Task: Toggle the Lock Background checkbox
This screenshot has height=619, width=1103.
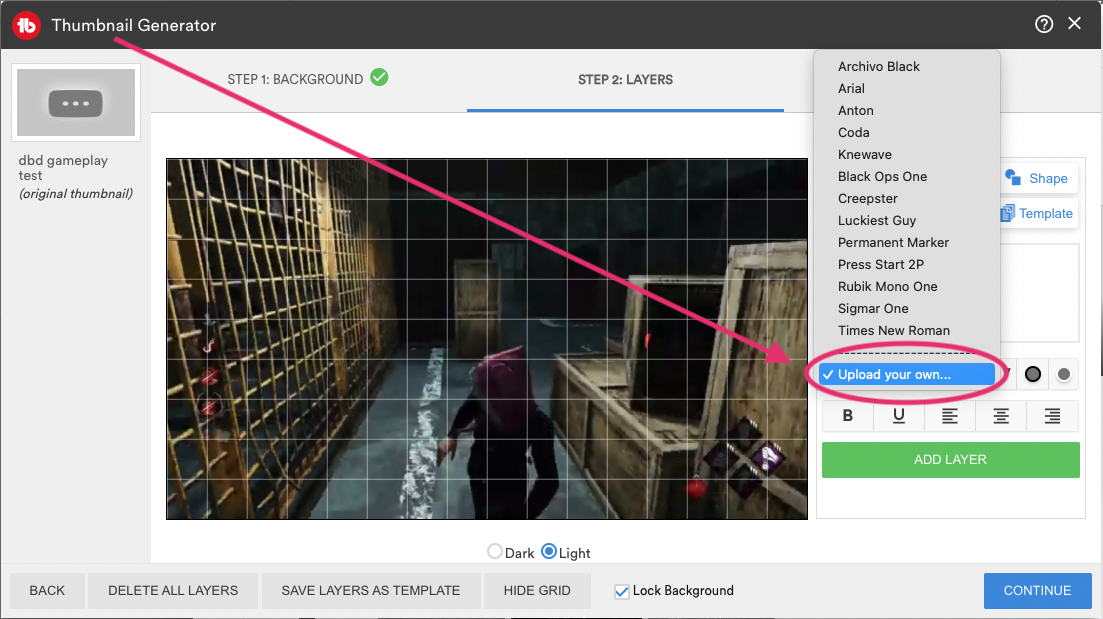Action: click(x=621, y=592)
